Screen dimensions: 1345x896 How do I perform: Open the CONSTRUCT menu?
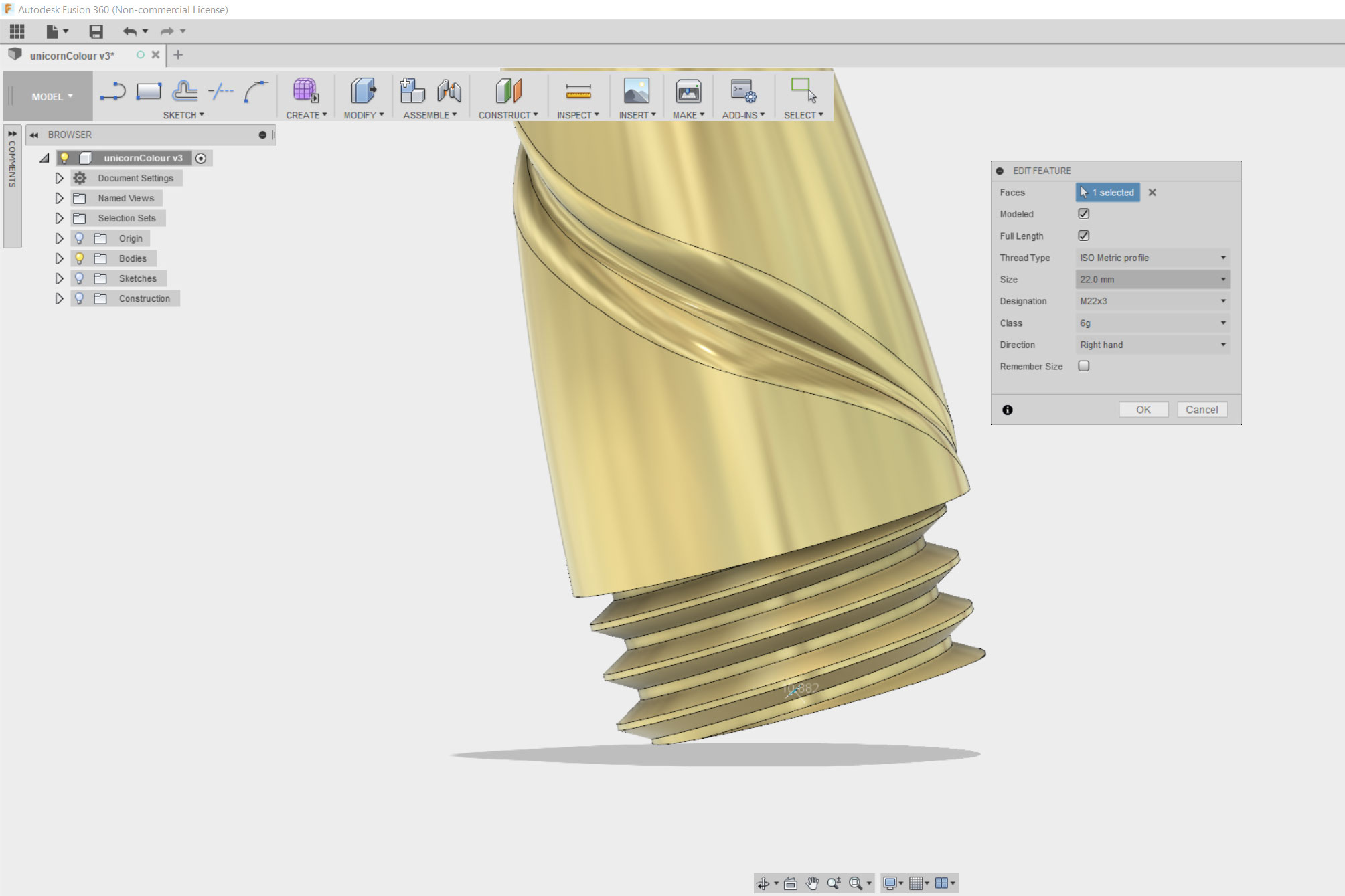tap(508, 115)
